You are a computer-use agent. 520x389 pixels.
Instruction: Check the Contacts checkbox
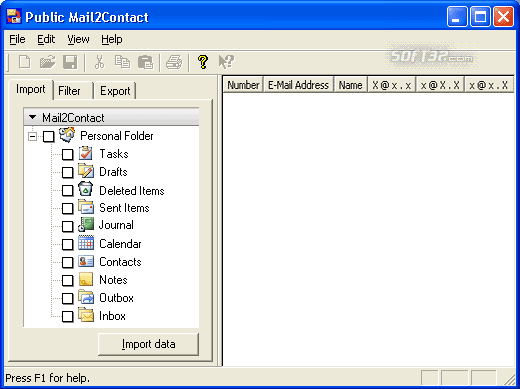coord(68,262)
